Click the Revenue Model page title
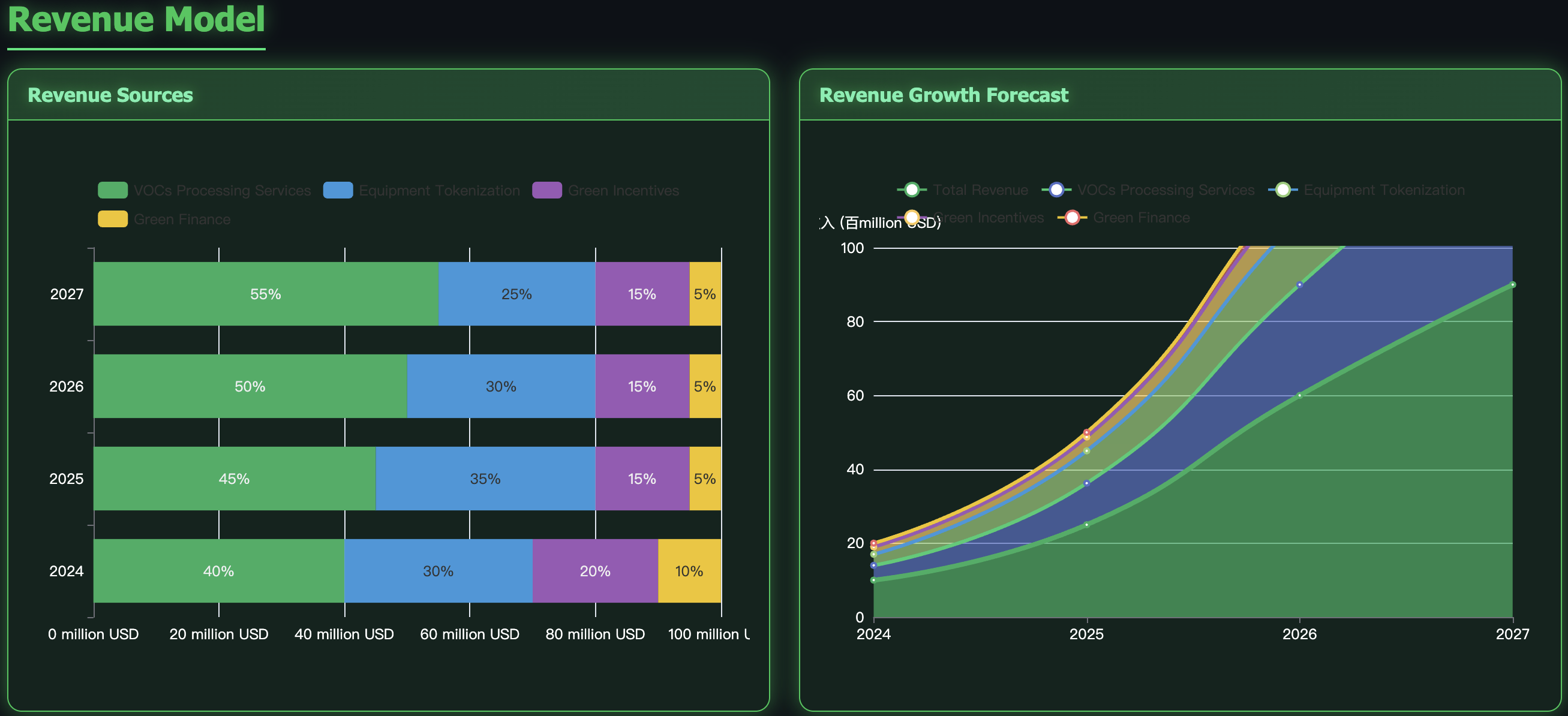 [136, 19]
